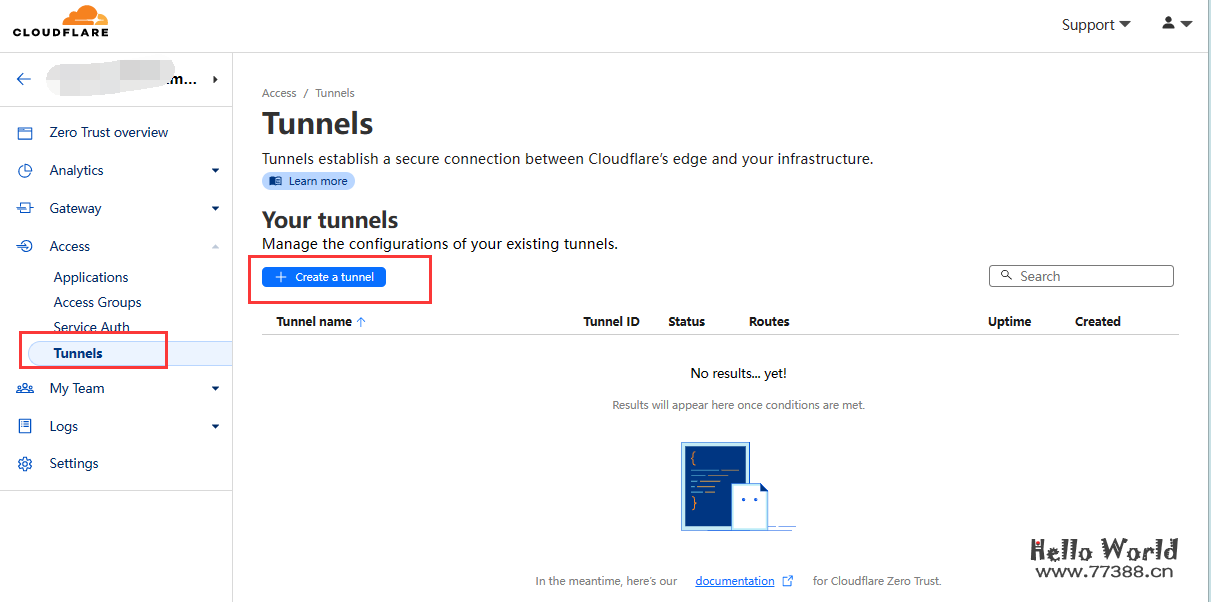Expand the Gateway section chevron

pos(215,209)
